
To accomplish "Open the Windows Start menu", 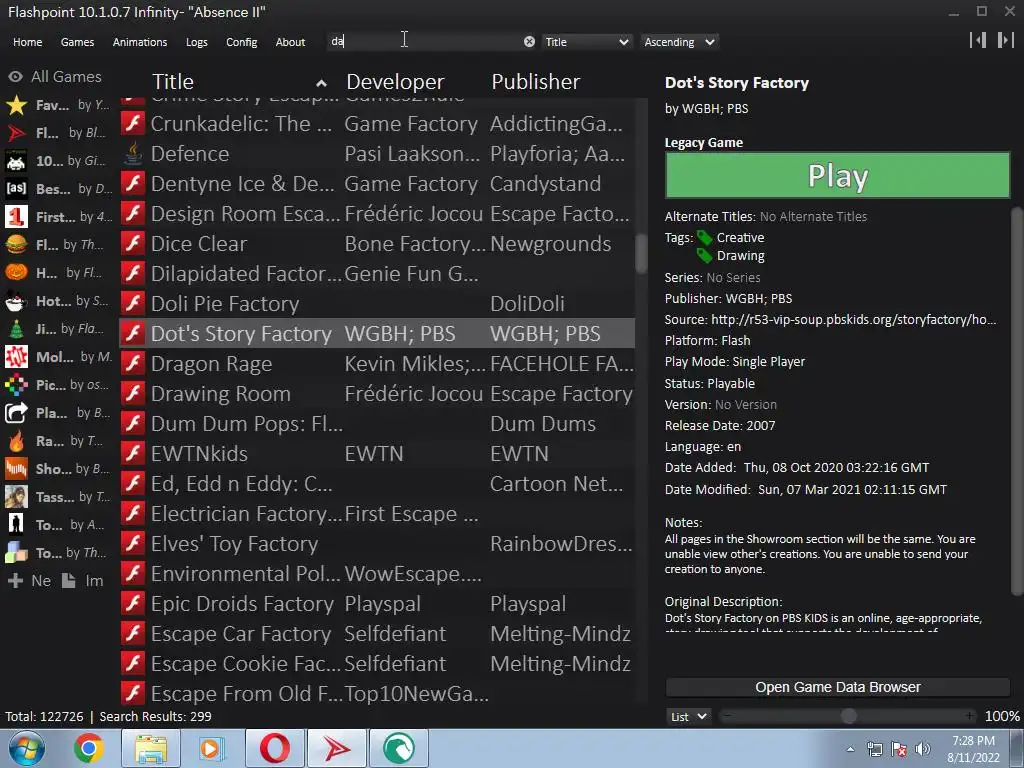I will [26, 748].
